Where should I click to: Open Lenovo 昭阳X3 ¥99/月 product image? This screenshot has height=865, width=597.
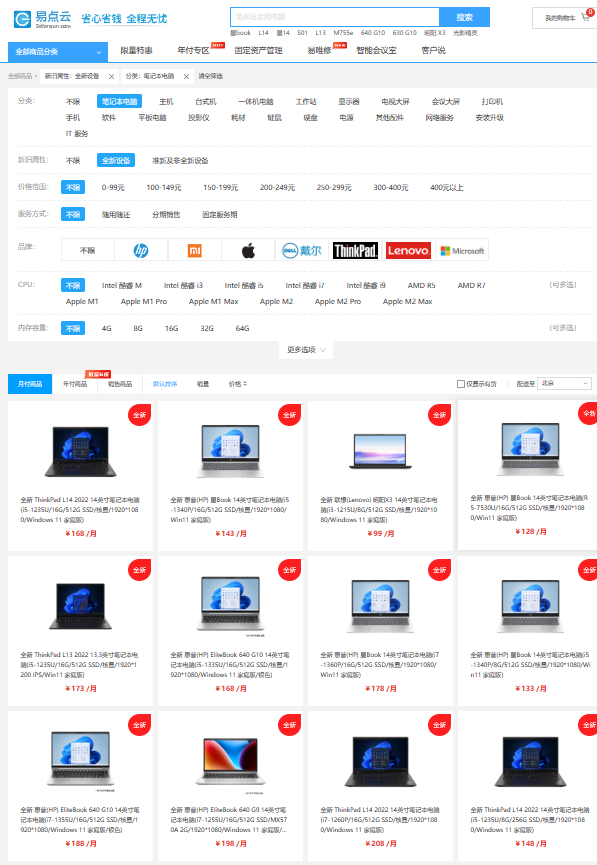(381, 451)
